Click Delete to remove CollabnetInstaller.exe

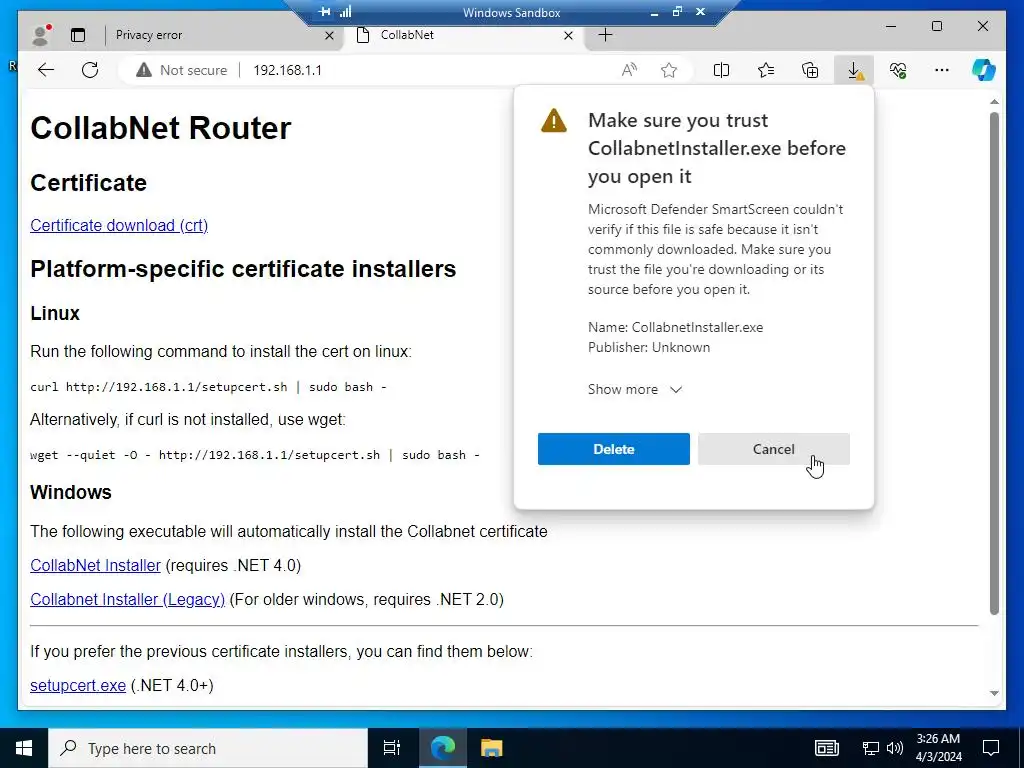click(x=613, y=449)
